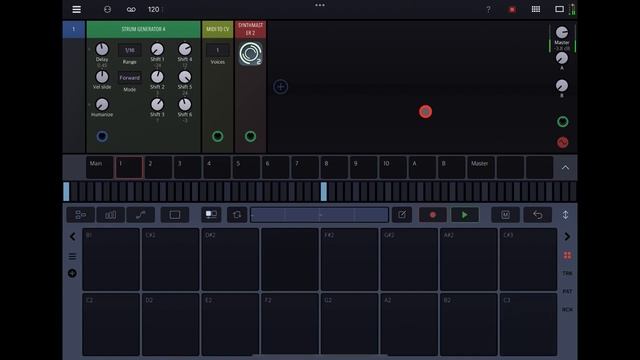Select rack tab A
The height and width of the screenshot is (360, 640).
click(422, 167)
